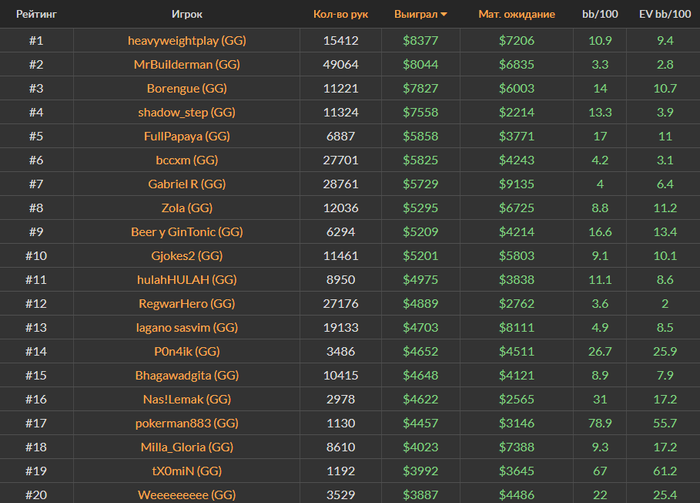Image resolution: width=700 pixels, height=503 pixels.
Task: Click the Рейтинг column header
Action: 35,15
